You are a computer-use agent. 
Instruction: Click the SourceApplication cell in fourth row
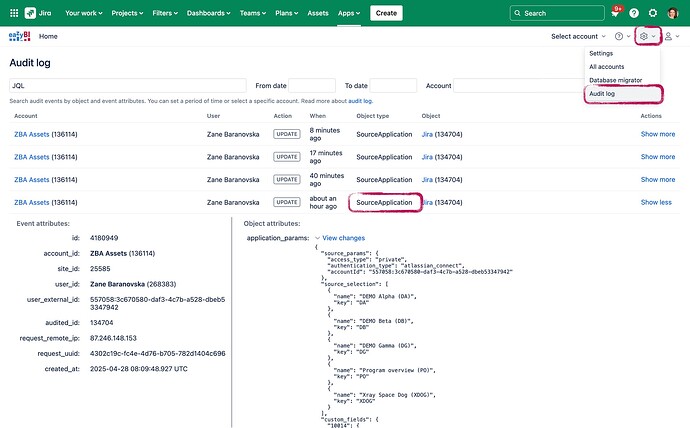click(x=384, y=202)
